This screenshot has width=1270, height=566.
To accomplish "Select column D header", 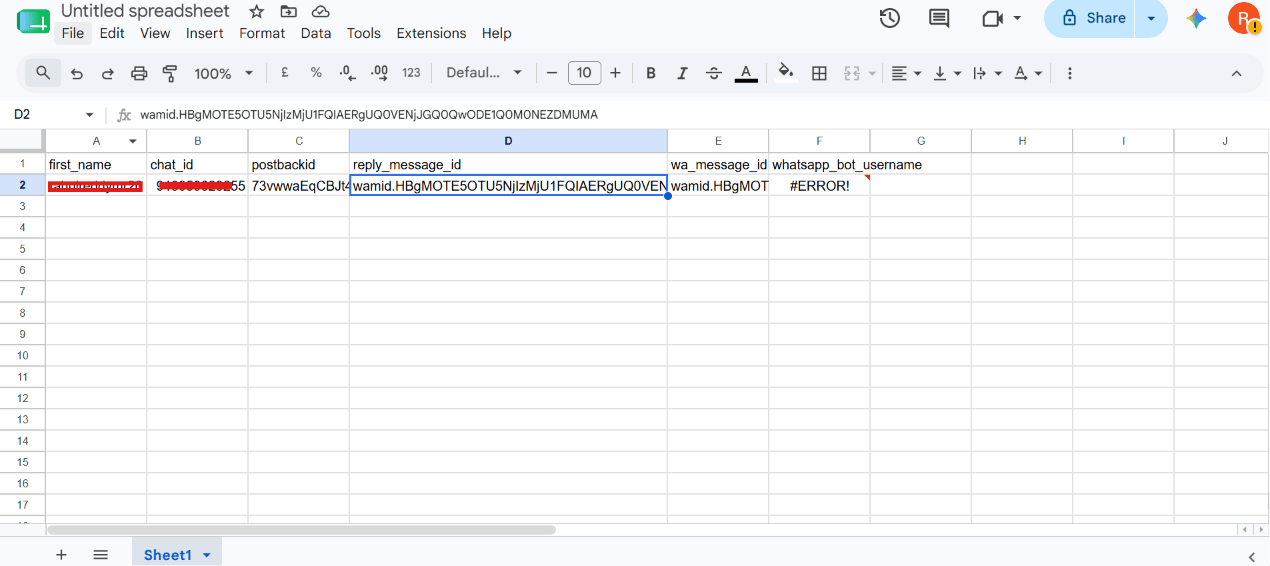I will tap(508, 141).
